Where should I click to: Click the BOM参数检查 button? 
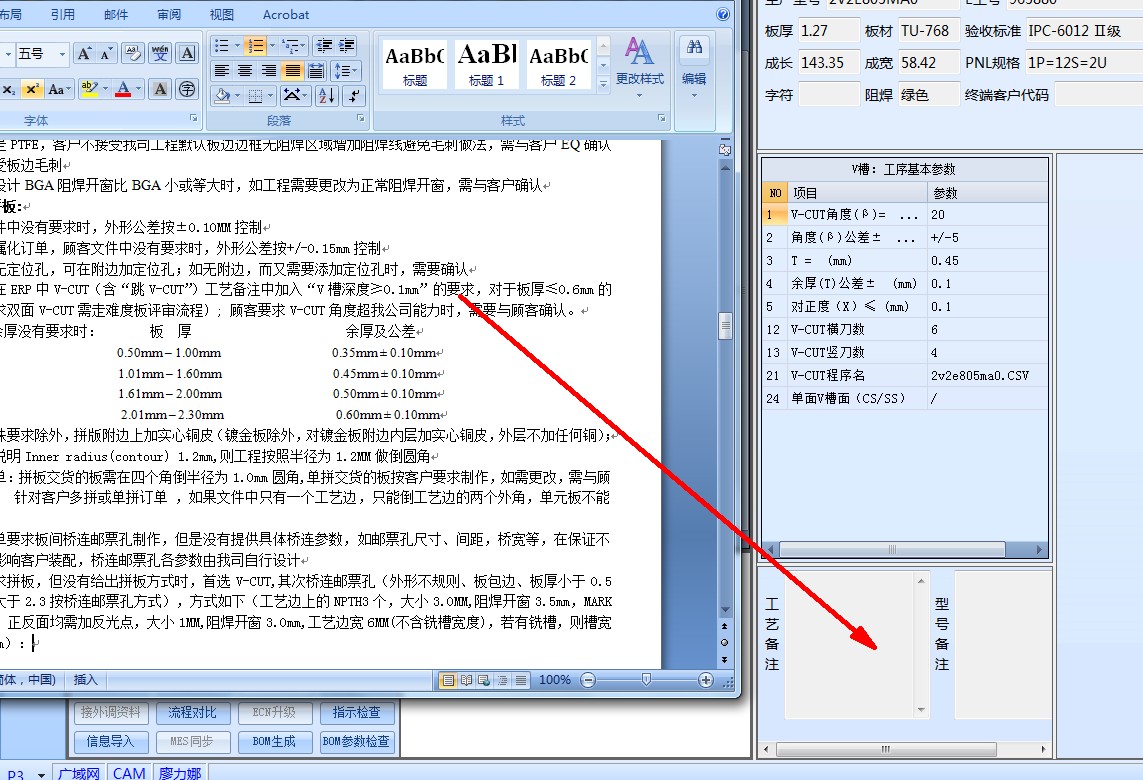tap(356, 741)
